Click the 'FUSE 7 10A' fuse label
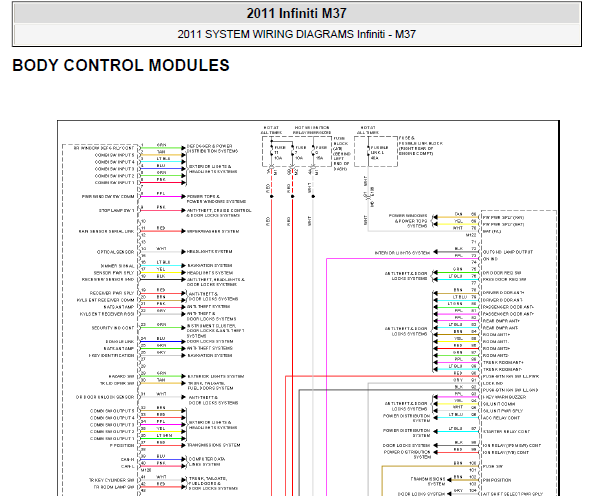 (300, 153)
